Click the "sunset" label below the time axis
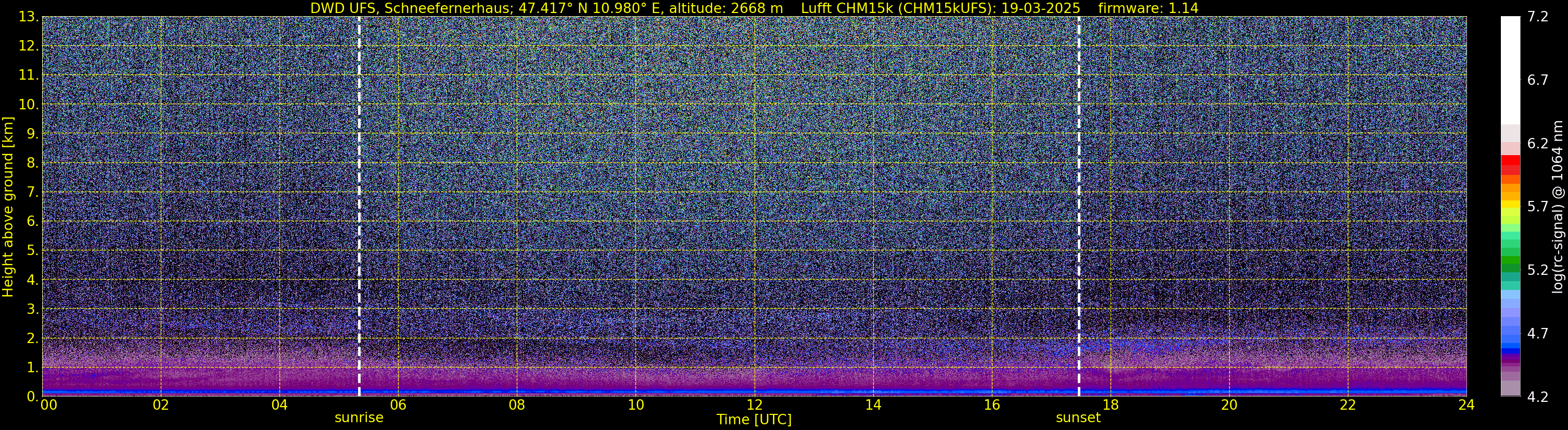 [1078, 418]
